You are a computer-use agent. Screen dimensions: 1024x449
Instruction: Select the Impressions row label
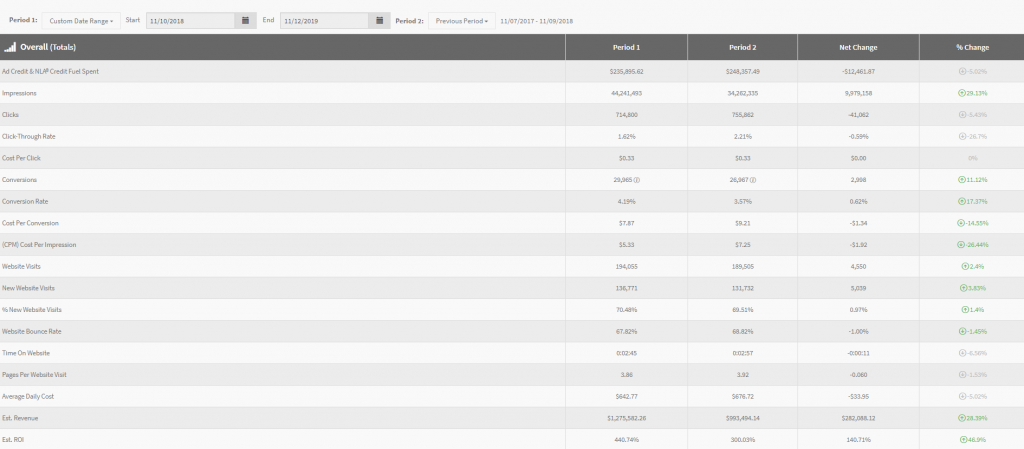19,93
